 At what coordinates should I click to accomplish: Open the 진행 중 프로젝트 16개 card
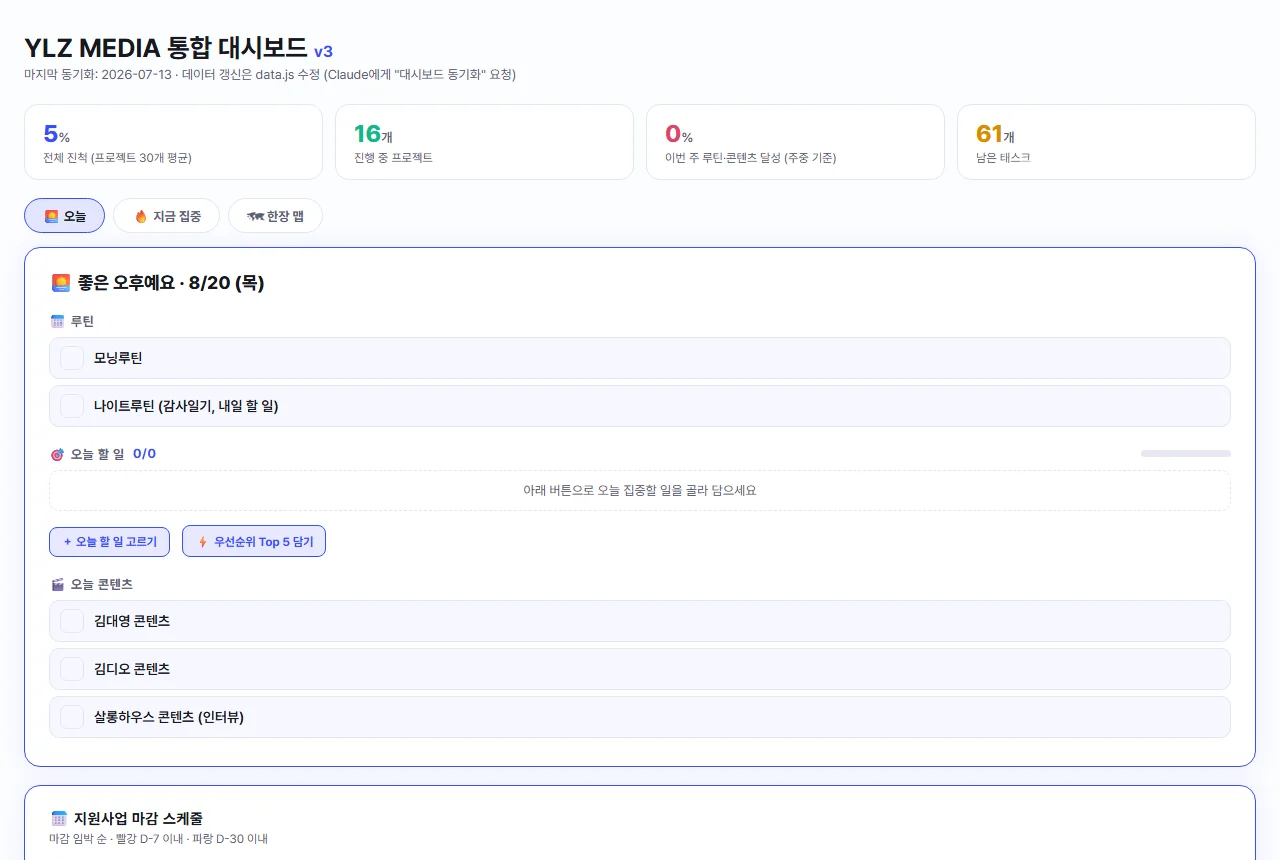[484, 142]
